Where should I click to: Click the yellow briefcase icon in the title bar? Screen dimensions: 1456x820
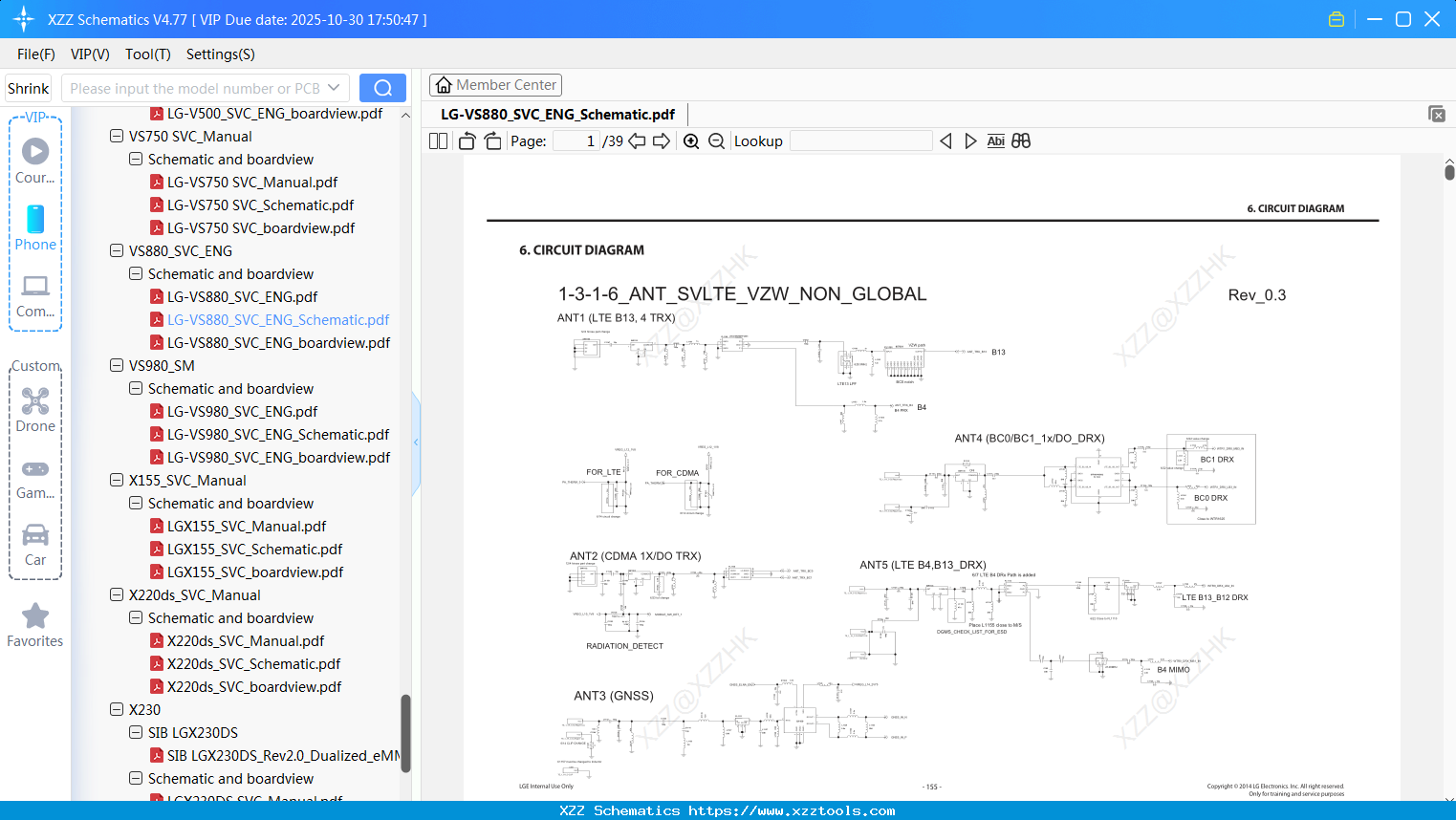click(x=1336, y=18)
